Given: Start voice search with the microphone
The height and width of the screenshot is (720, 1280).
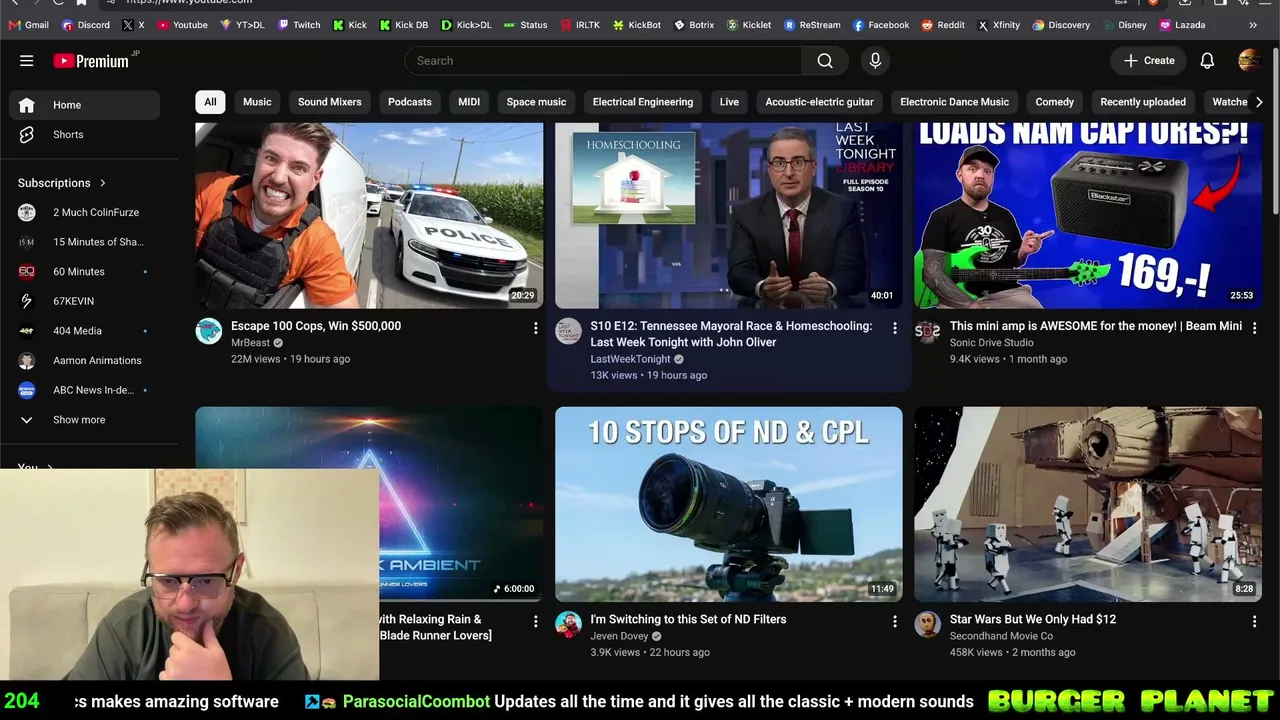Looking at the screenshot, I should tap(875, 61).
